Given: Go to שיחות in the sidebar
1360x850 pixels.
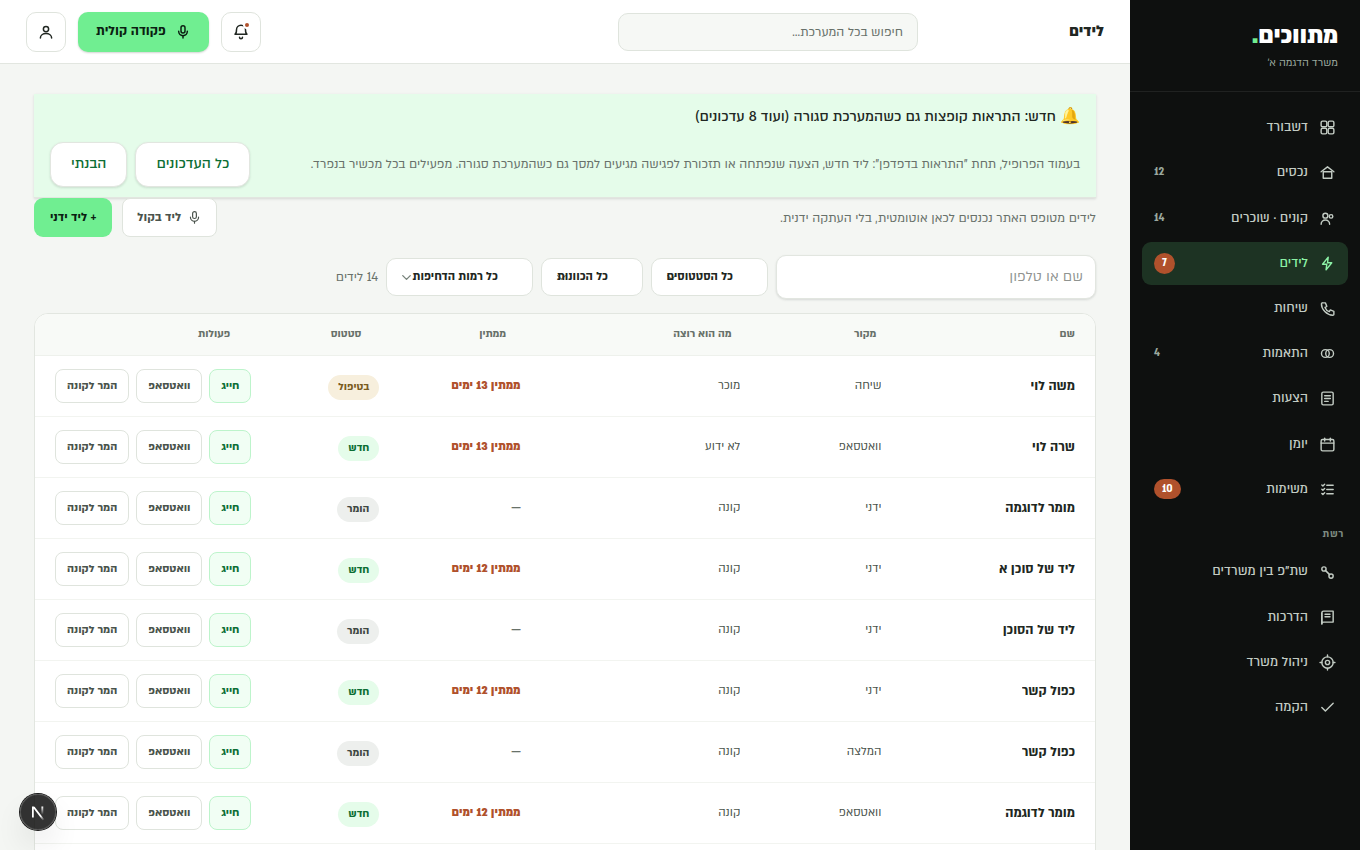Looking at the screenshot, I should pos(1245,309).
